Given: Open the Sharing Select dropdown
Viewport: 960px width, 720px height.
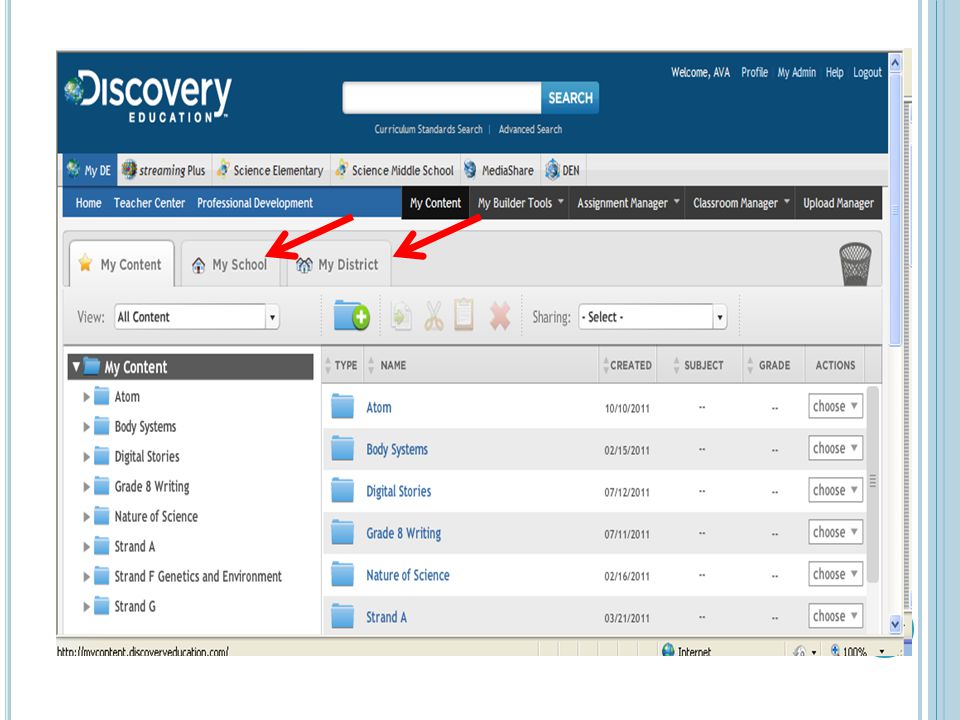Looking at the screenshot, I should (x=653, y=317).
